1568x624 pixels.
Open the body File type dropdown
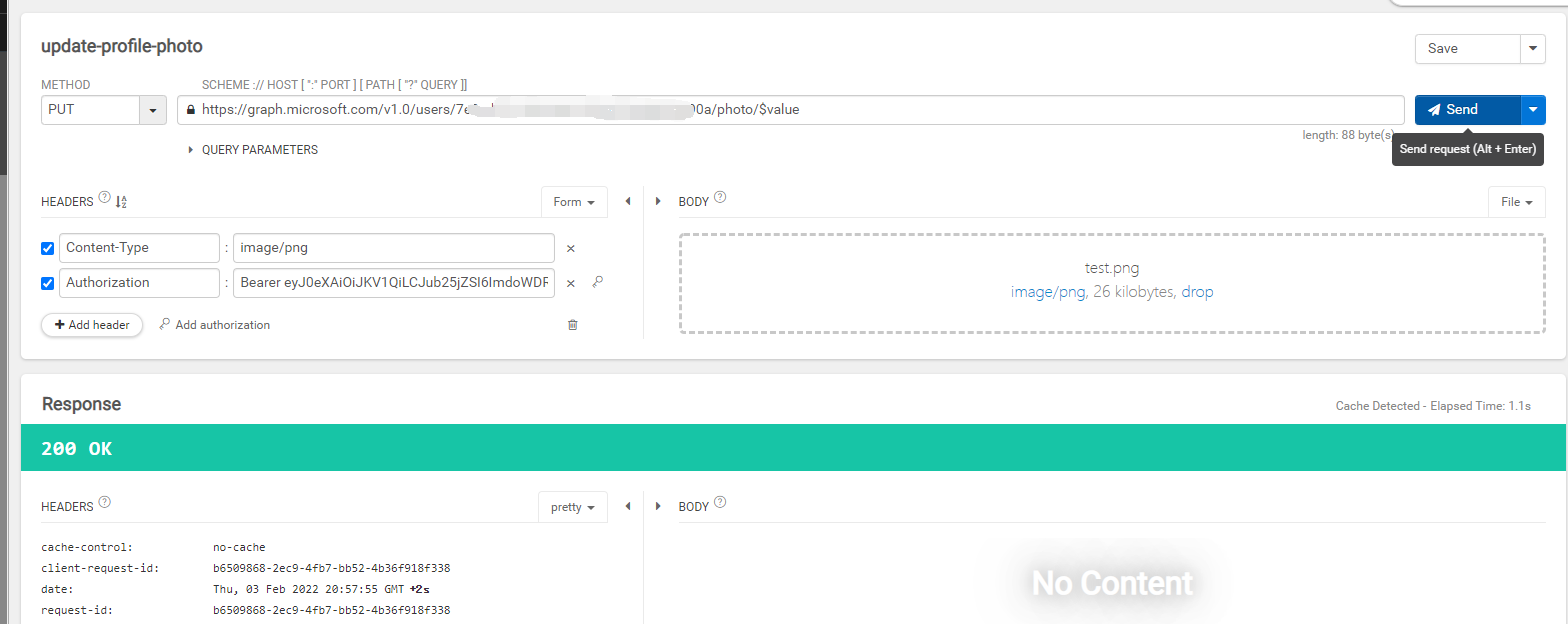click(1517, 202)
